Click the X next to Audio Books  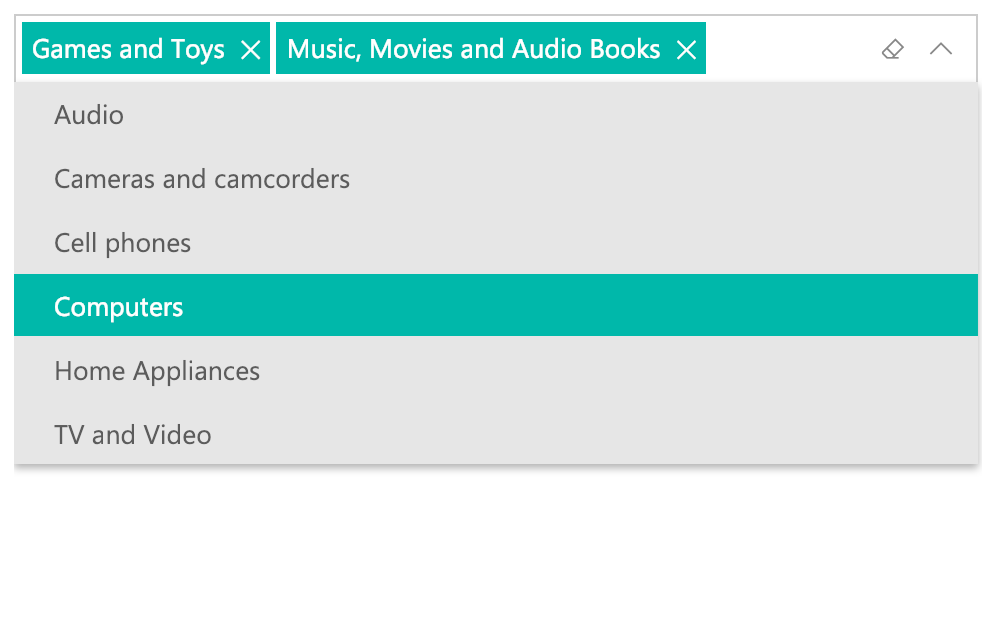686,49
